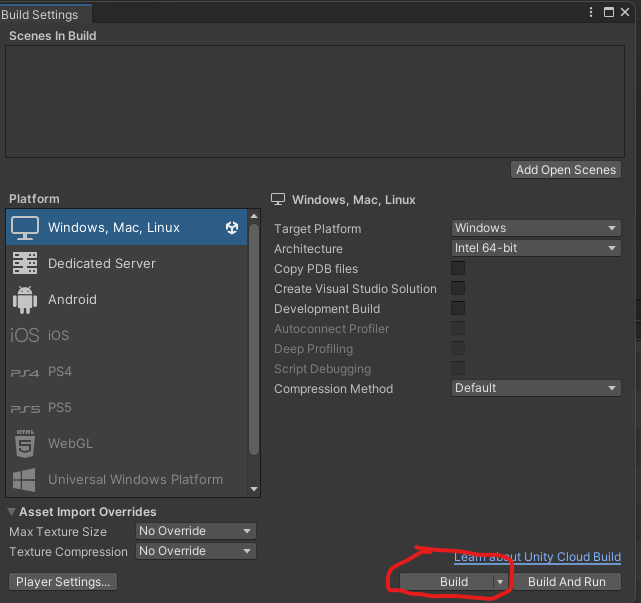Click the Universal Windows Platform logo icon
641x603 pixels.
[24, 480]
